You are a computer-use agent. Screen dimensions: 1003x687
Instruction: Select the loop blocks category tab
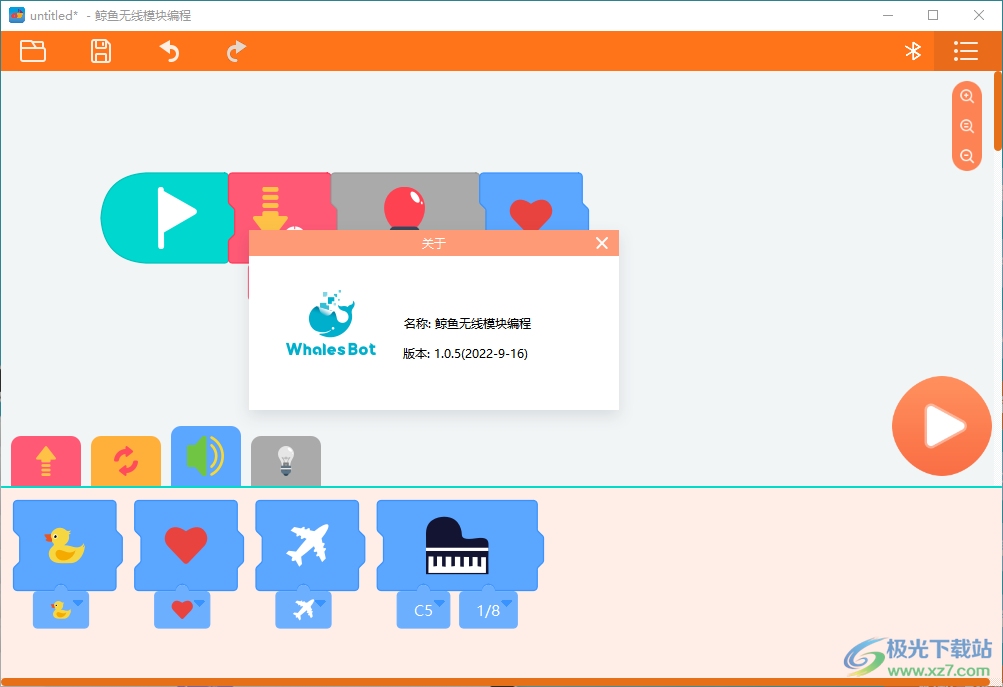[125, 460]
